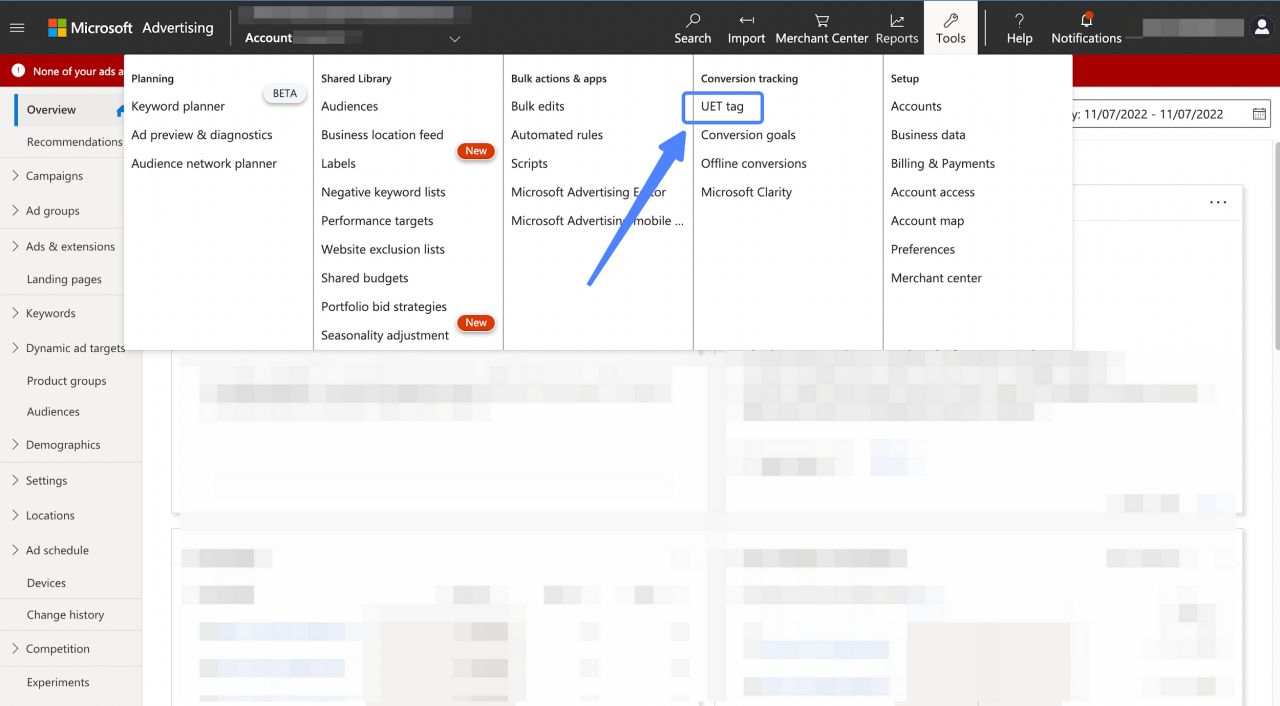
Task: Expand Locations in the sidebar
Action: (x=15, y=515)
